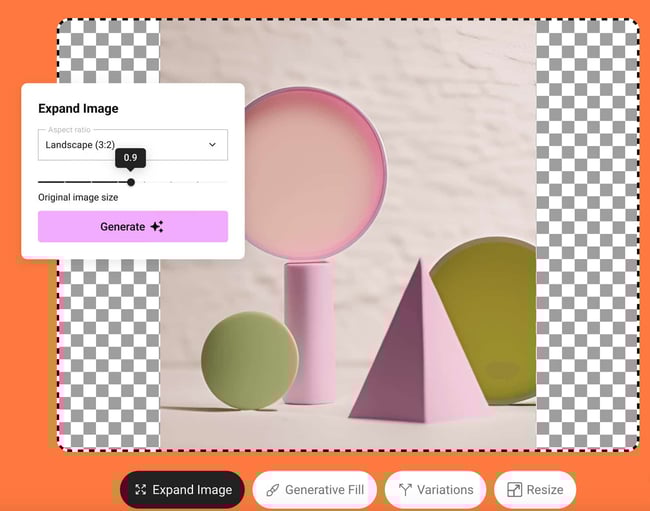The height and width of the screenshot is (511, 650).
Task: Choose the Resize tool
Action: click(535, 489)
